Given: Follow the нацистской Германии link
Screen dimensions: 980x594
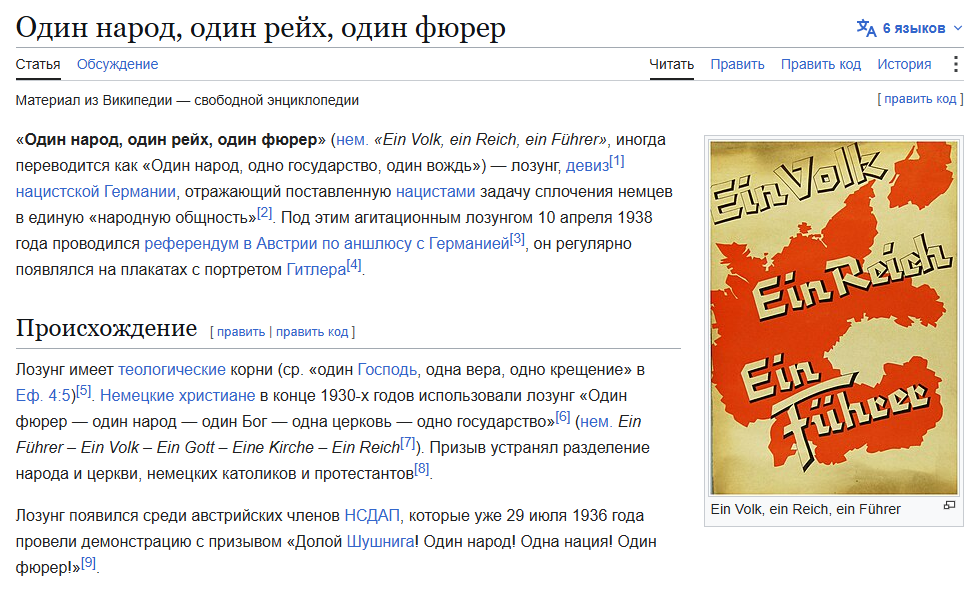Looking at the screenshot, I should pos(96,191).
